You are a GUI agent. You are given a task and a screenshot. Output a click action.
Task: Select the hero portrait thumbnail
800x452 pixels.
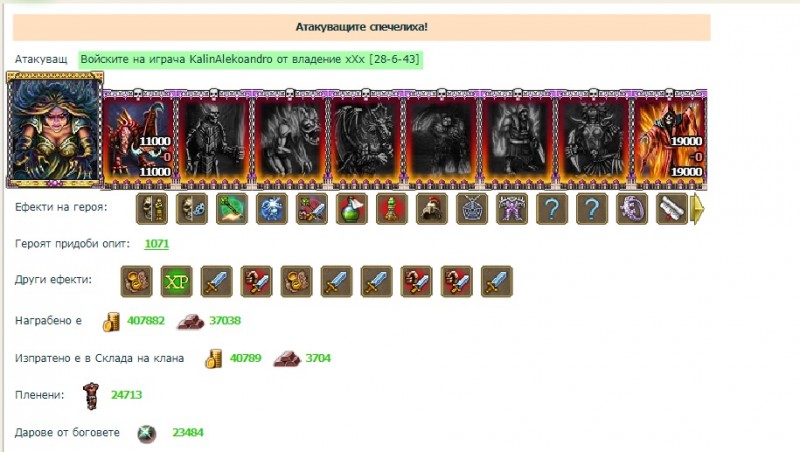tap(55, 130)
